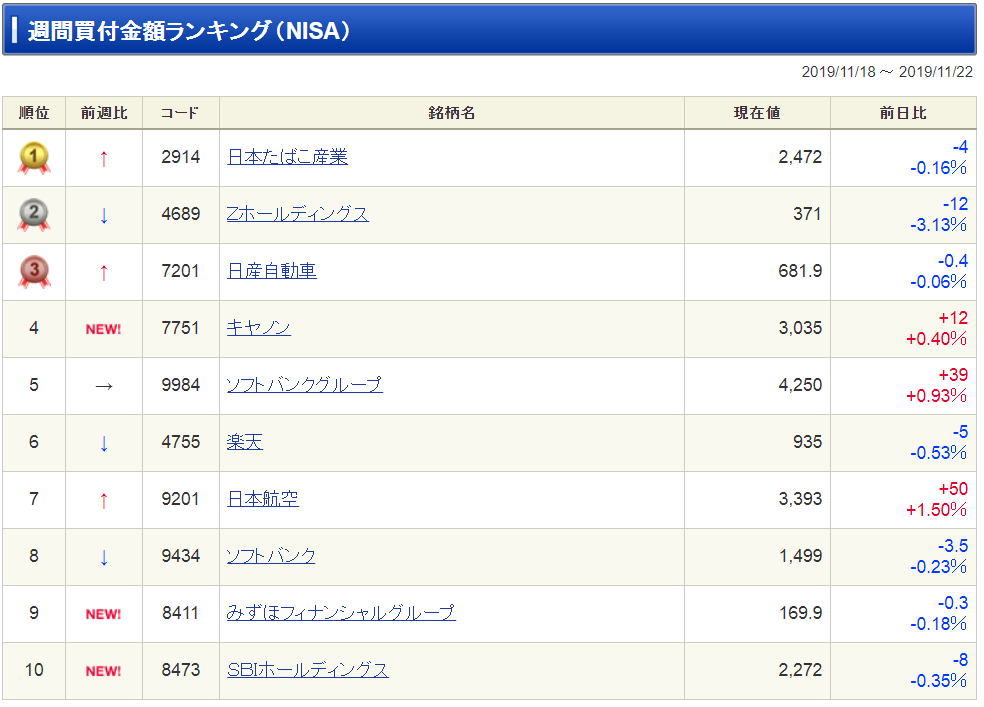Click stock code 4689

[x=181, y=214]
